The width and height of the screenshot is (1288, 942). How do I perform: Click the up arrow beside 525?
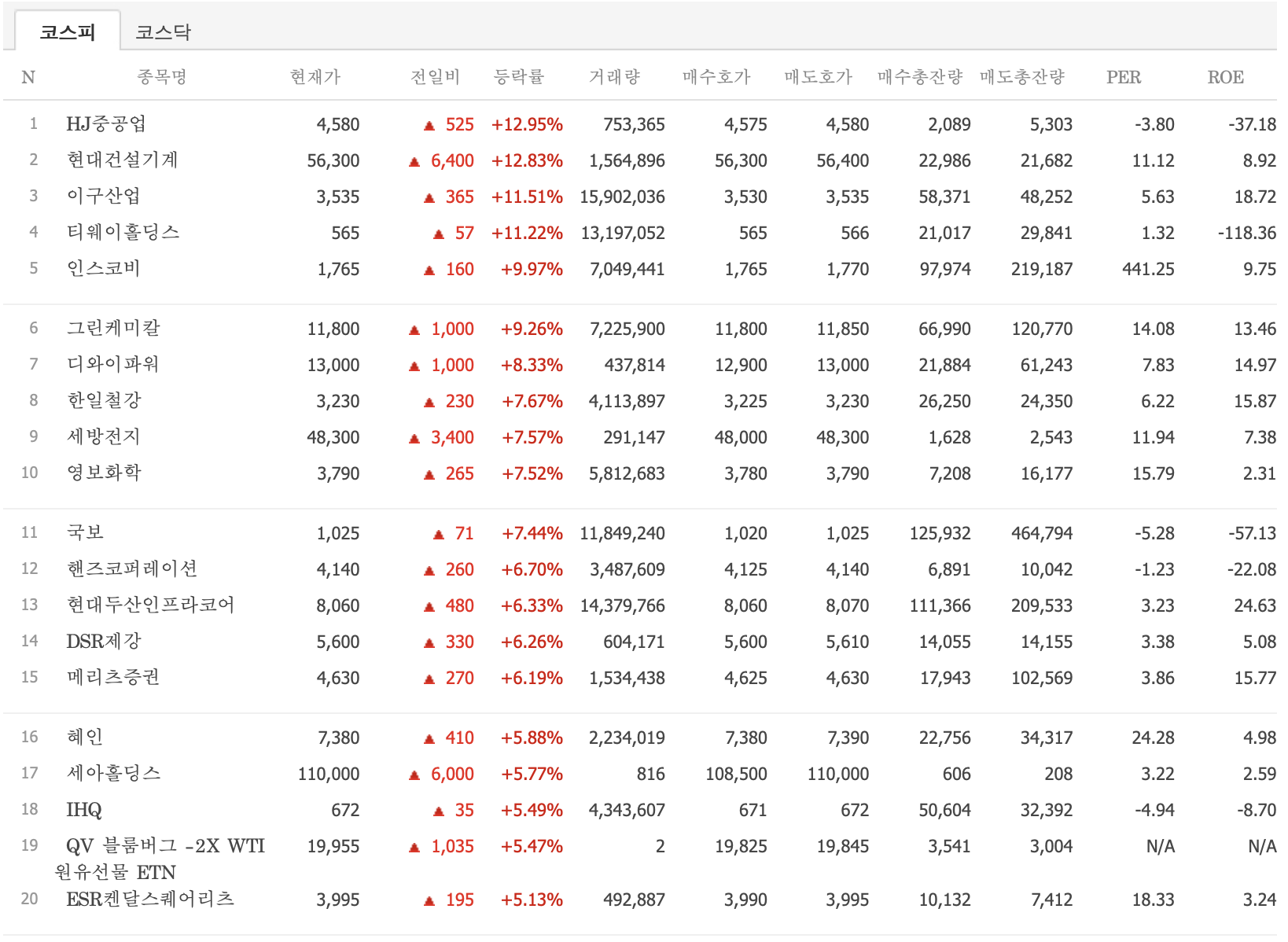pyautogui.click(x=429, y=125)
